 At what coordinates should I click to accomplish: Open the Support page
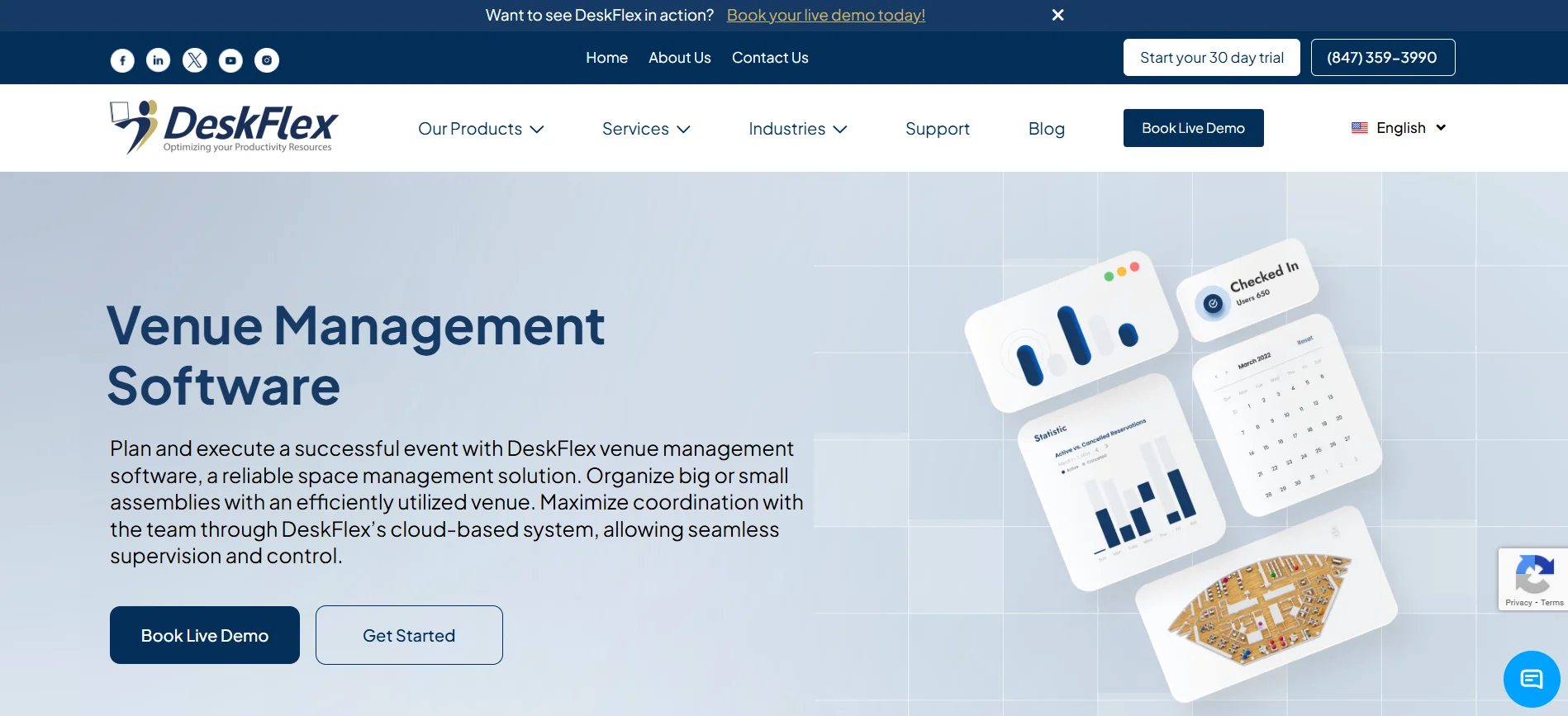click(x=938, y=129)
